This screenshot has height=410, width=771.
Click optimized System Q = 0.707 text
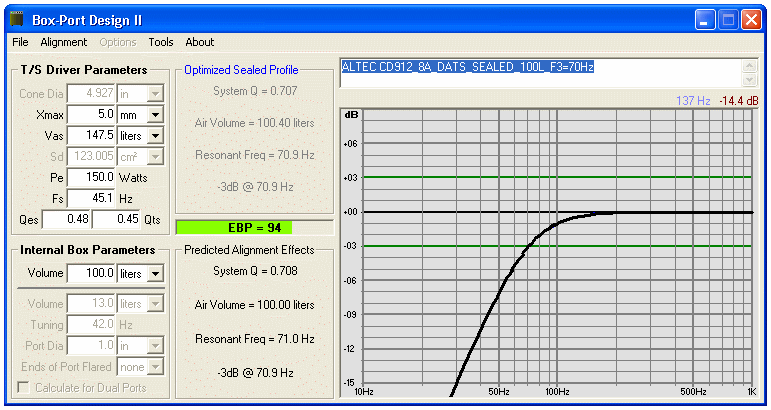[255, 91]
